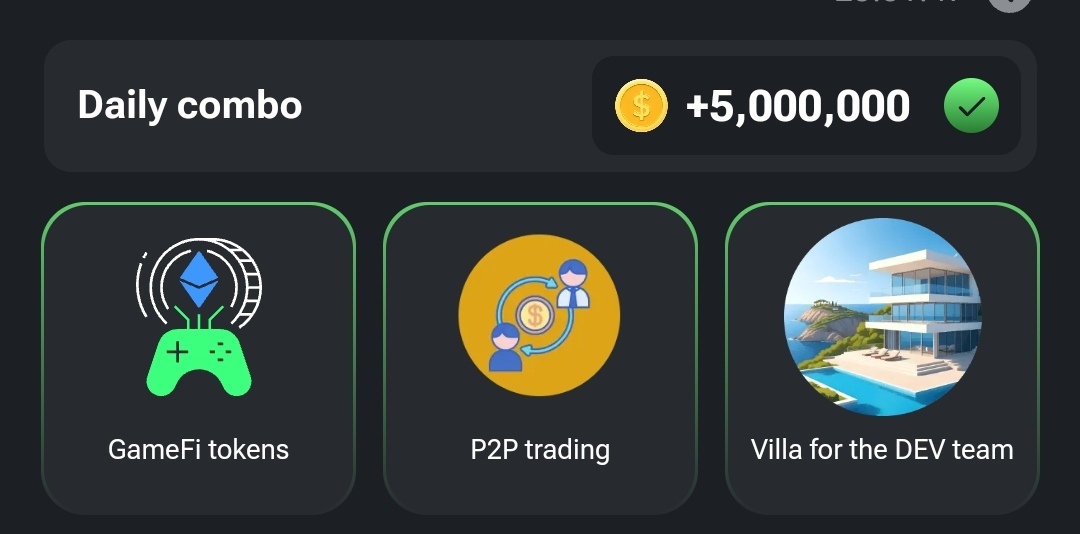
Task: Tap the yellow P2P trading circle icon
Action: (539, 316)
